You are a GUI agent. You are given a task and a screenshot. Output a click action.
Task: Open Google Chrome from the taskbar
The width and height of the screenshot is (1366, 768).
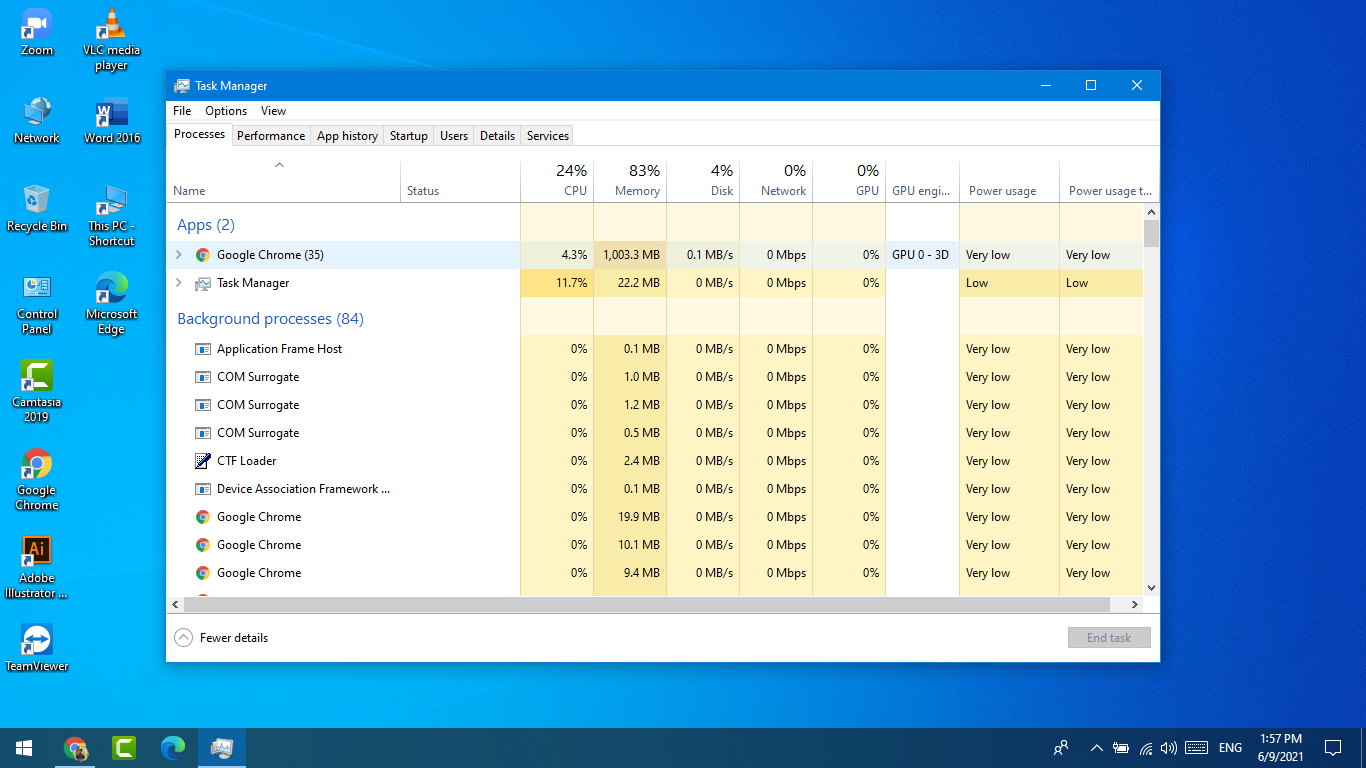[76, 747]
